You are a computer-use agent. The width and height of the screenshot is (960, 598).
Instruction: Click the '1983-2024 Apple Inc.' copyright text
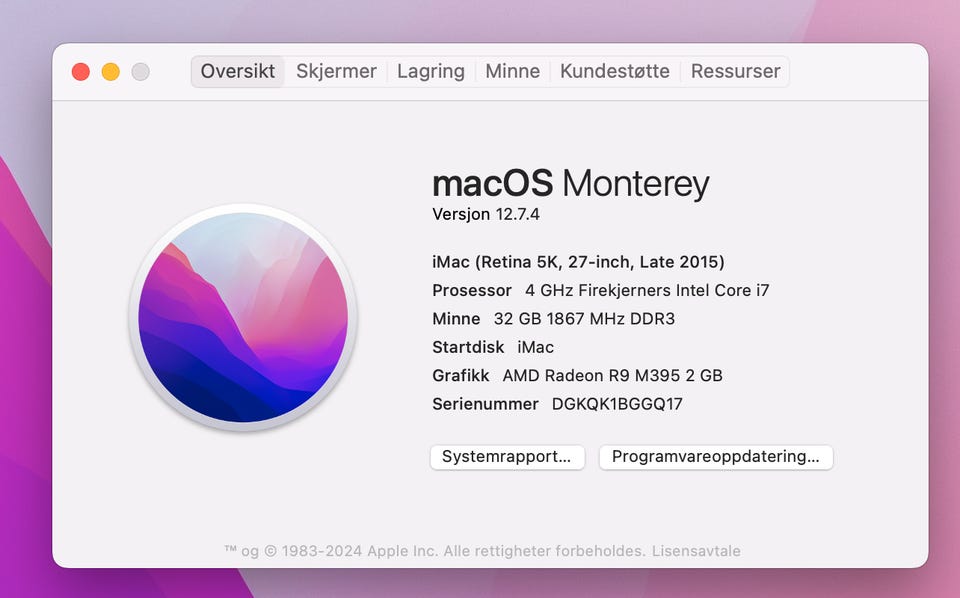(360, 551)
